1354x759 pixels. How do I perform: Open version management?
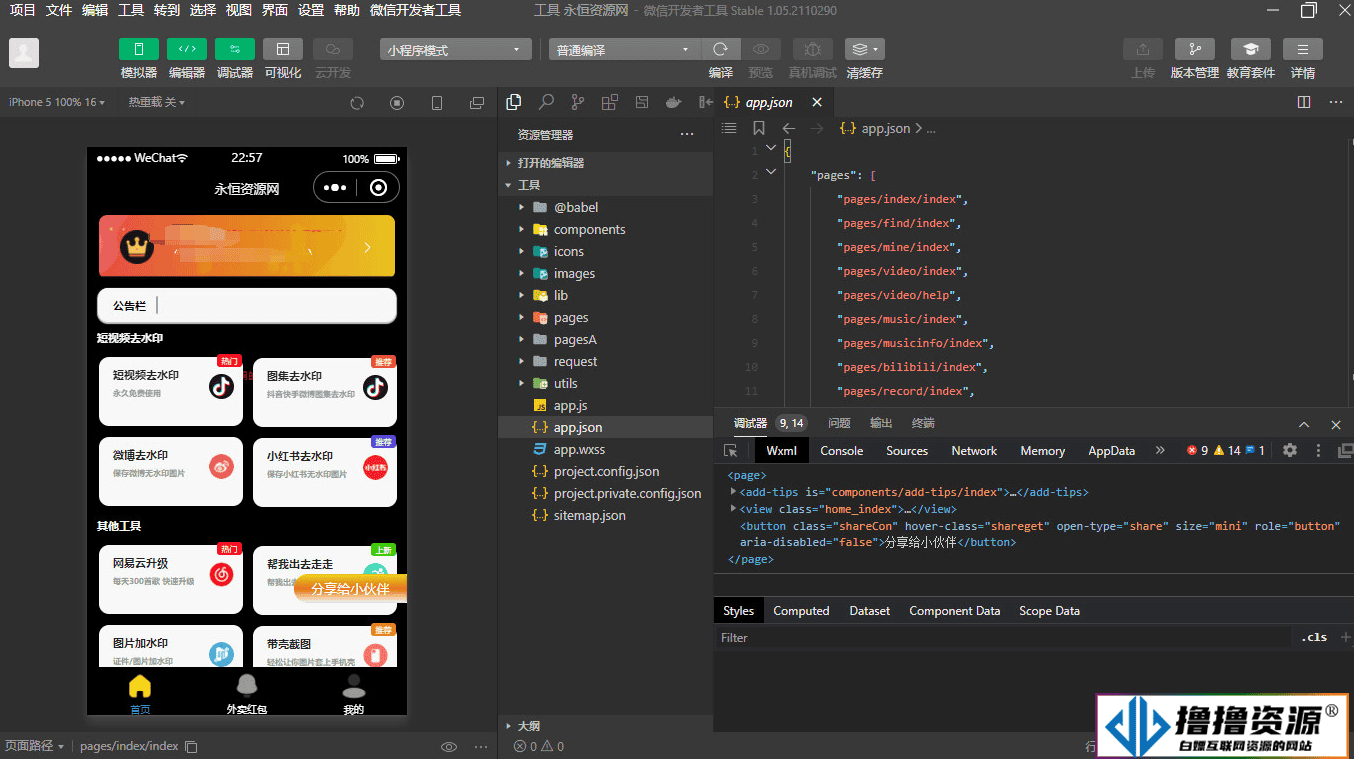tap(1195, 49)
